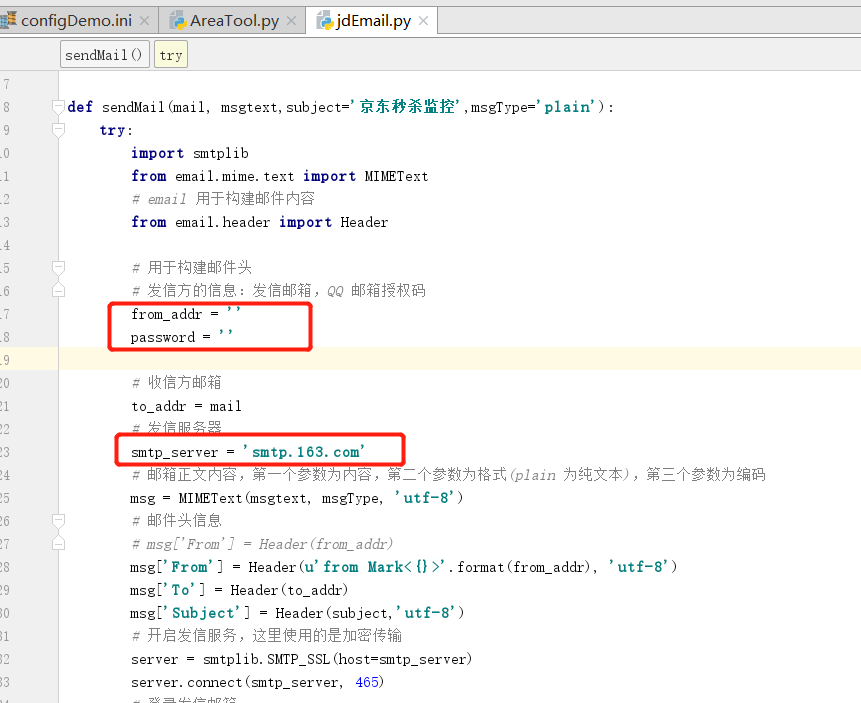The image size is (861, 703).
Task: Collapse the comment fold marker starting at '用于构建邮件头'
Action: 58,267
